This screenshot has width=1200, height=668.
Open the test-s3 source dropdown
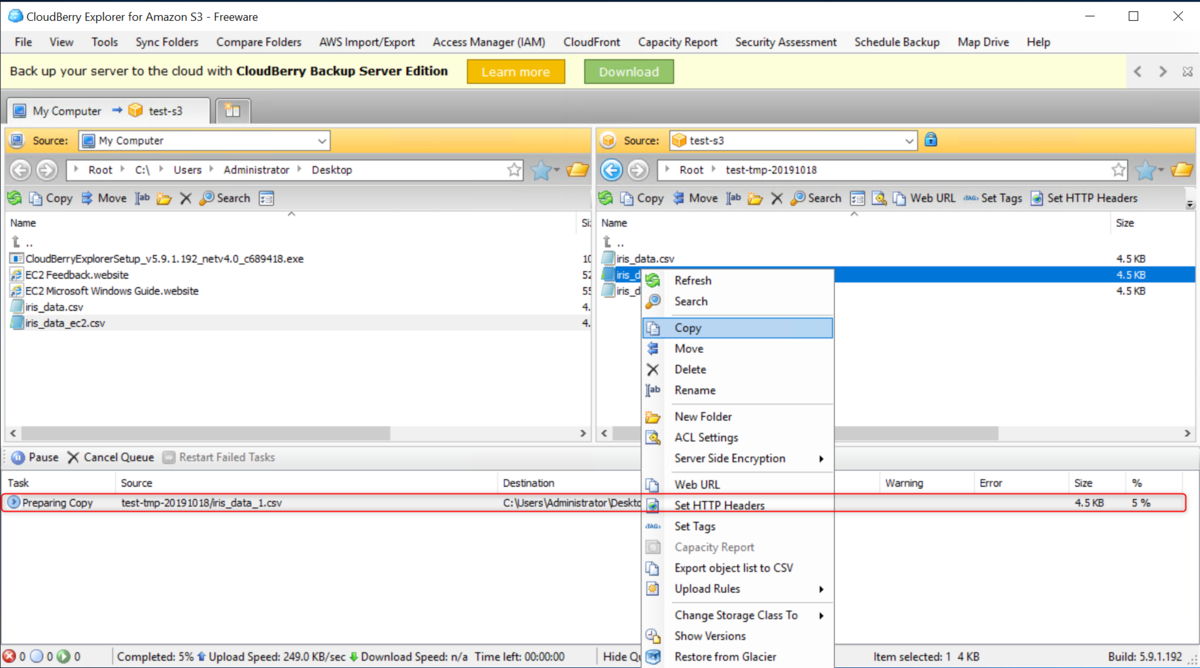point(909,141)
